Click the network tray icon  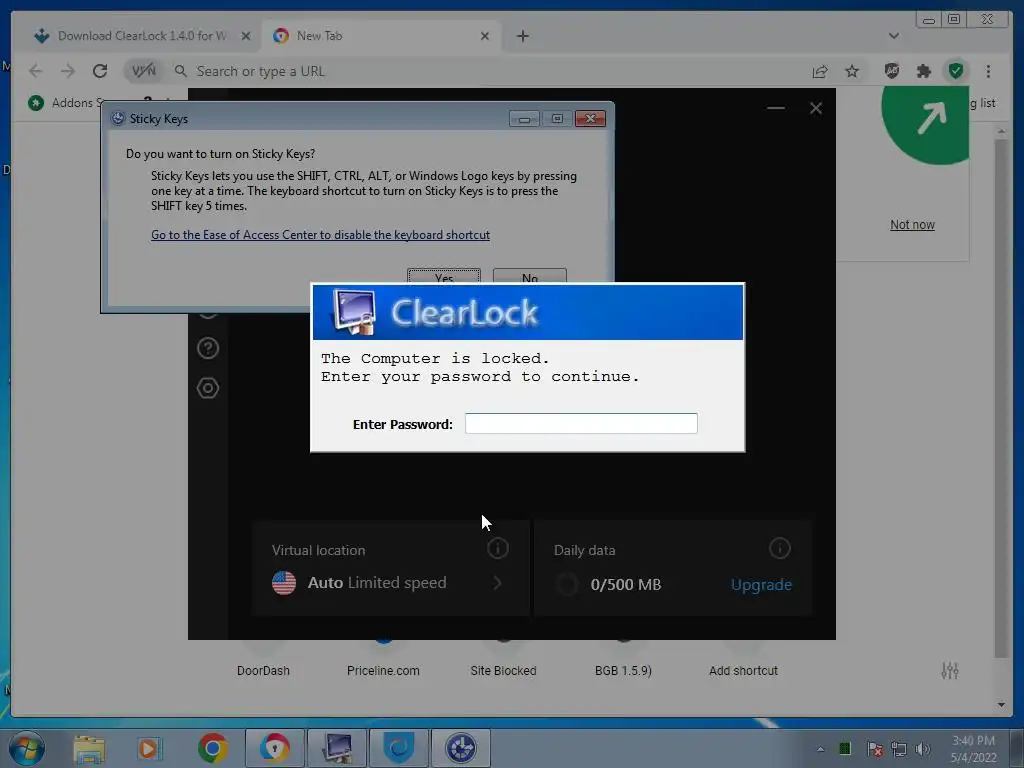click(899, 749)
